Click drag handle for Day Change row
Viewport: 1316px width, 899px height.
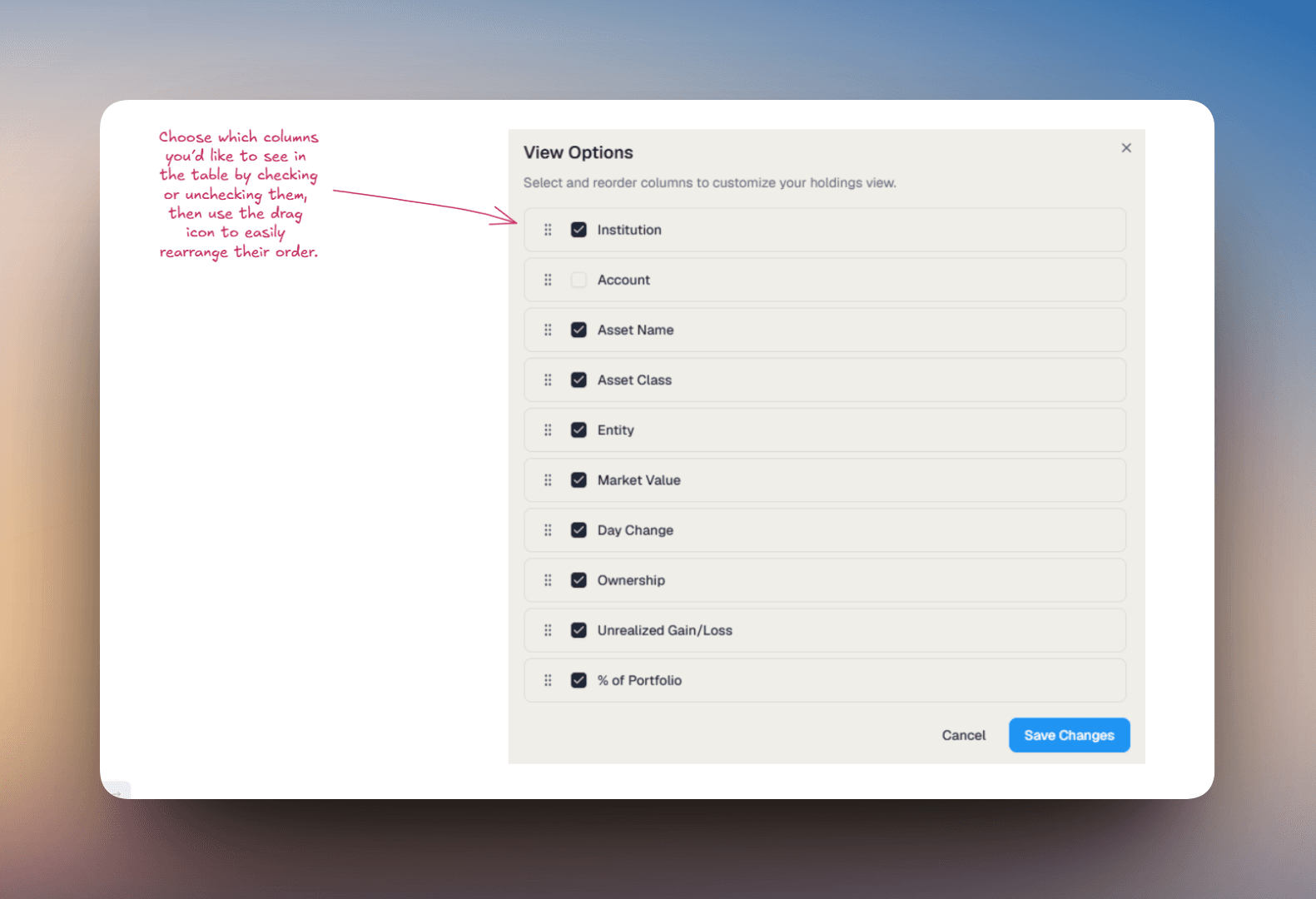point(548,530)
